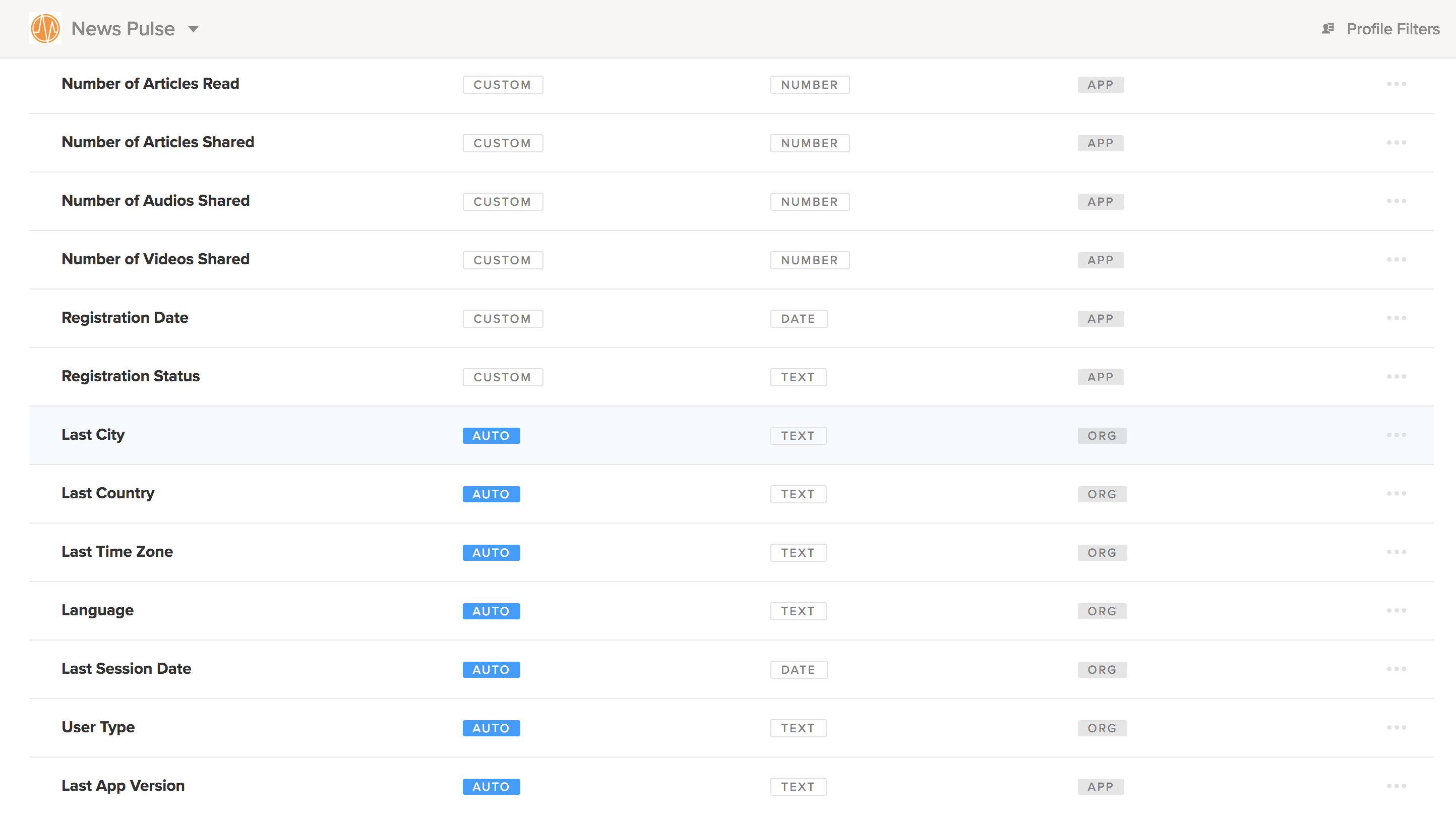Open three-dot menu for Last City row
This screenshot has width=1456, height=813.
tap(1396, 435)
